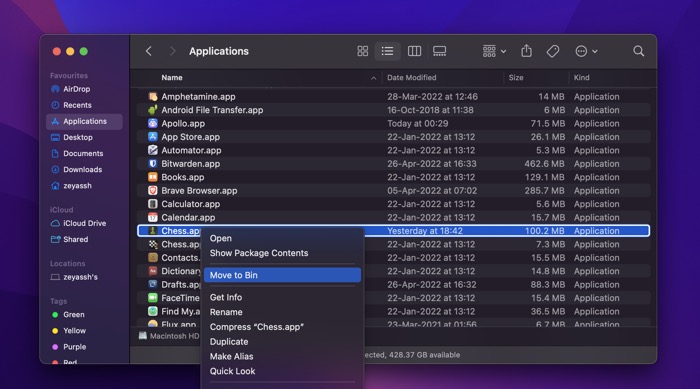
Task: Click the Search magnifier icon
Action: click(638, 51)
